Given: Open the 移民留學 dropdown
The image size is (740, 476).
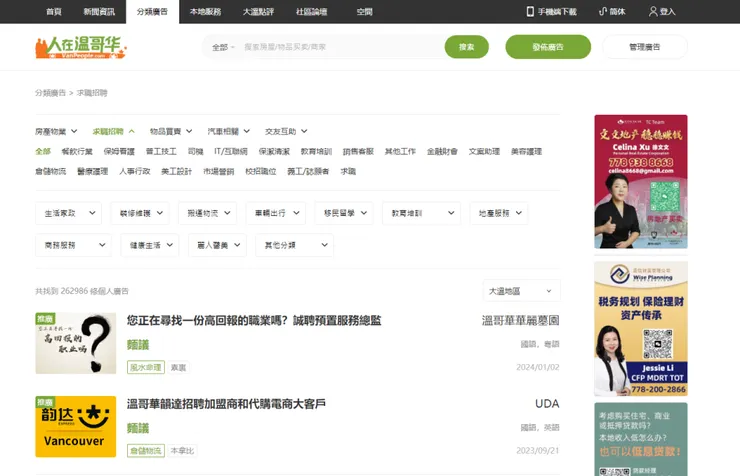Looking at the screenshot, I should click(x=344, y=213).
